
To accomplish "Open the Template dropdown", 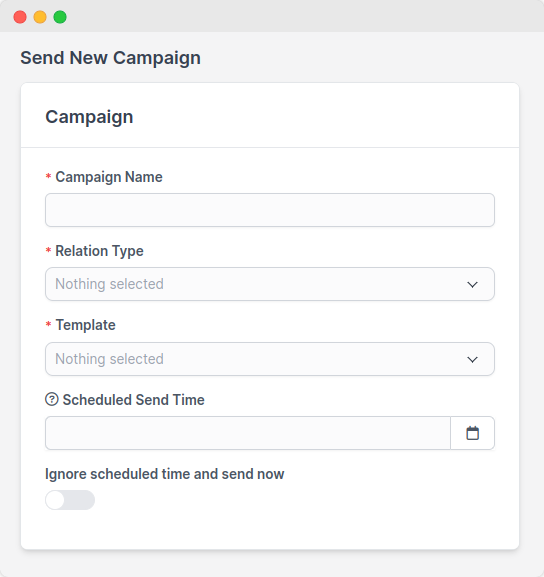I will click(x=270, y=359).
